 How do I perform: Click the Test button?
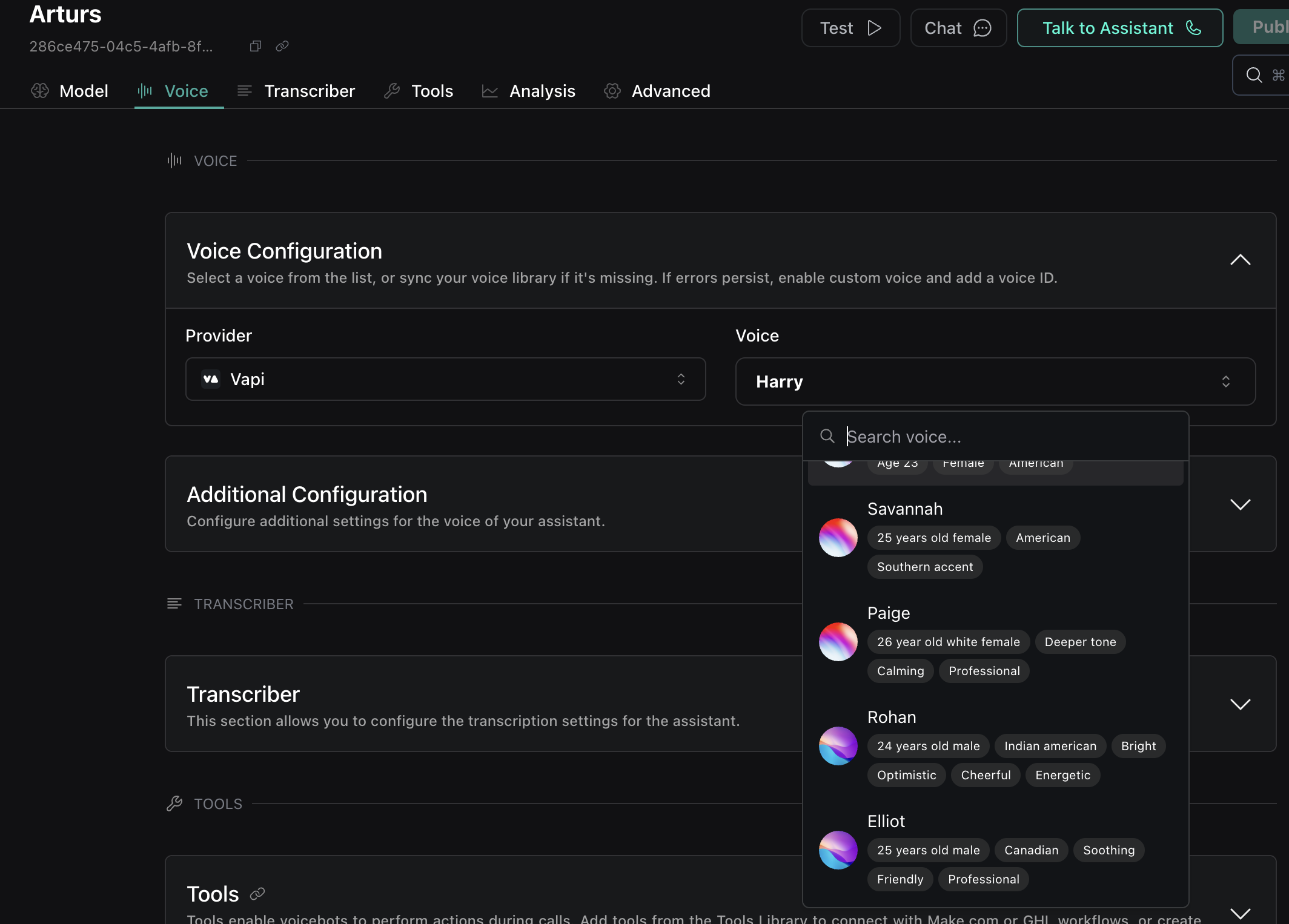point(850,28)
